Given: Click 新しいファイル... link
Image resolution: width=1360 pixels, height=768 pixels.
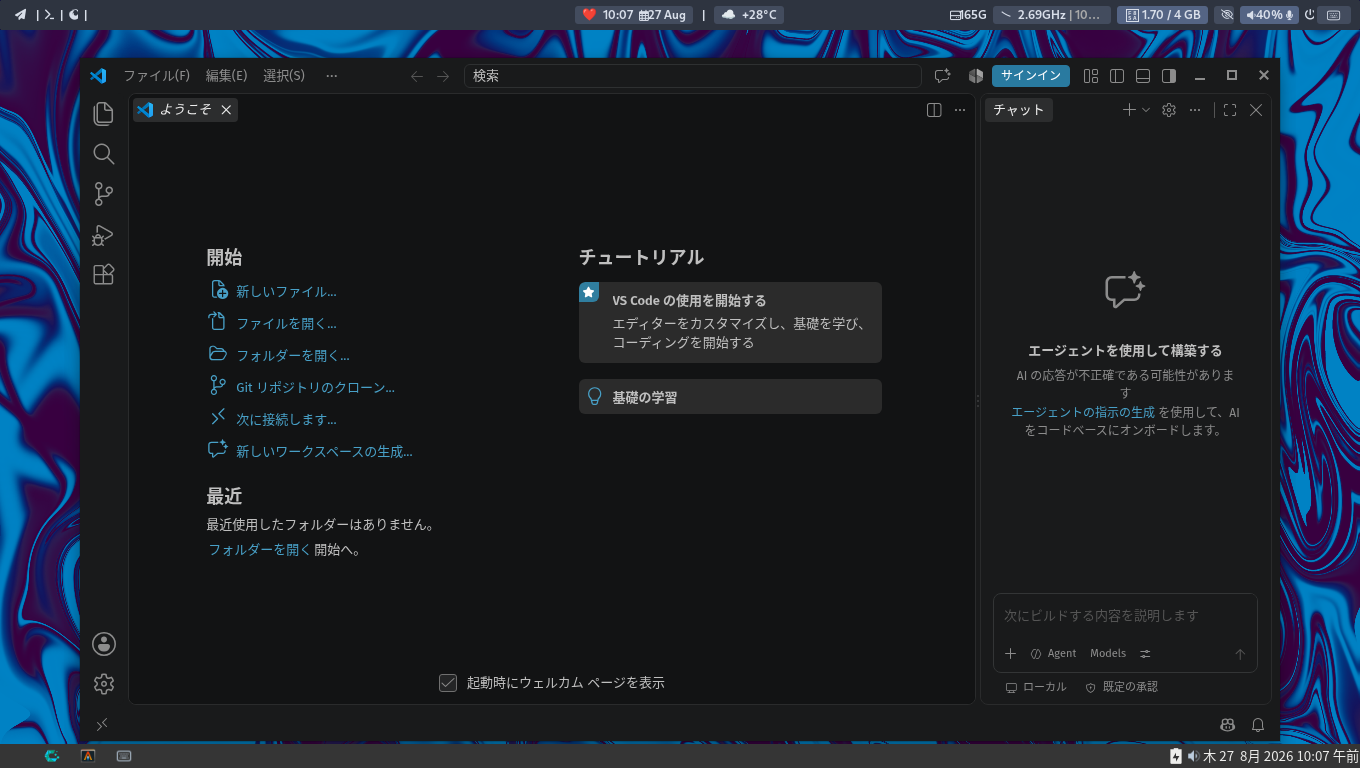Looking at the screenshot, I should tap(286, 292).
